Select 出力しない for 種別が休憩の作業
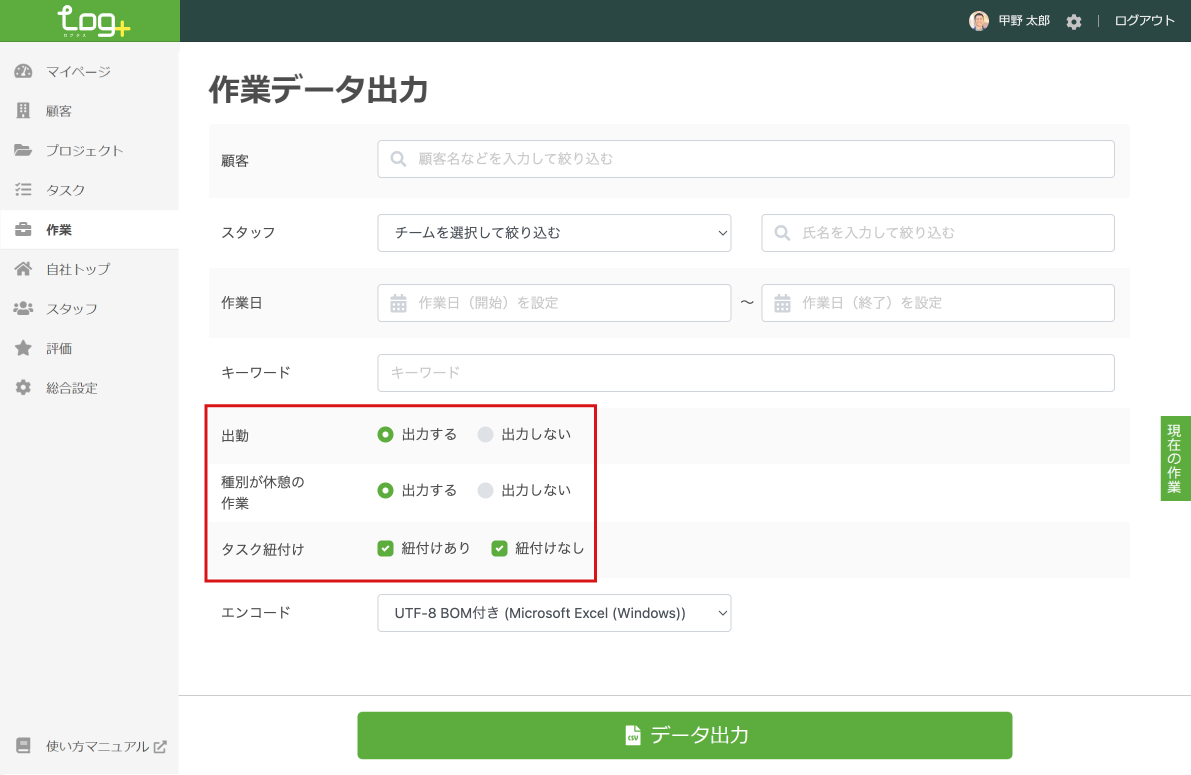The height and width of the screenshot is (775, 1191). 486,490
